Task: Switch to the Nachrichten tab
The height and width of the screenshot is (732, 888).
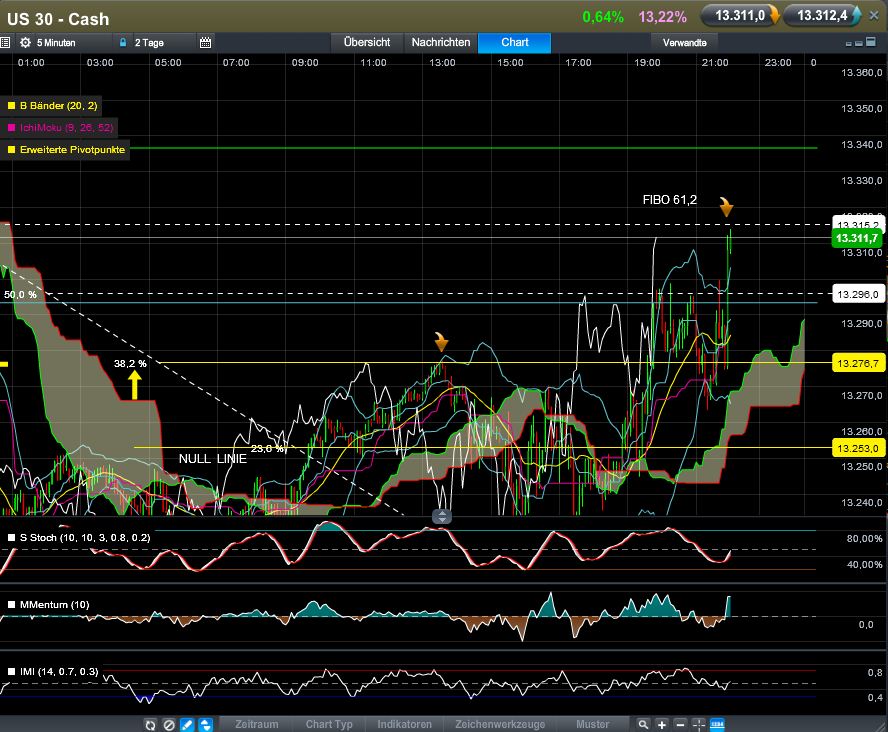Action: pyautogui.click(x=440, y=43)
